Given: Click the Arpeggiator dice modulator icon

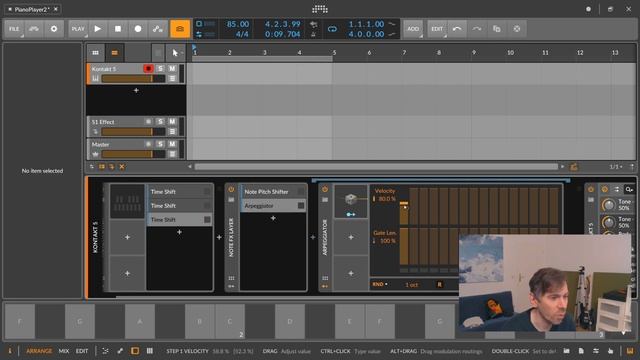Looking at the screenshot, I should (351, 199).
